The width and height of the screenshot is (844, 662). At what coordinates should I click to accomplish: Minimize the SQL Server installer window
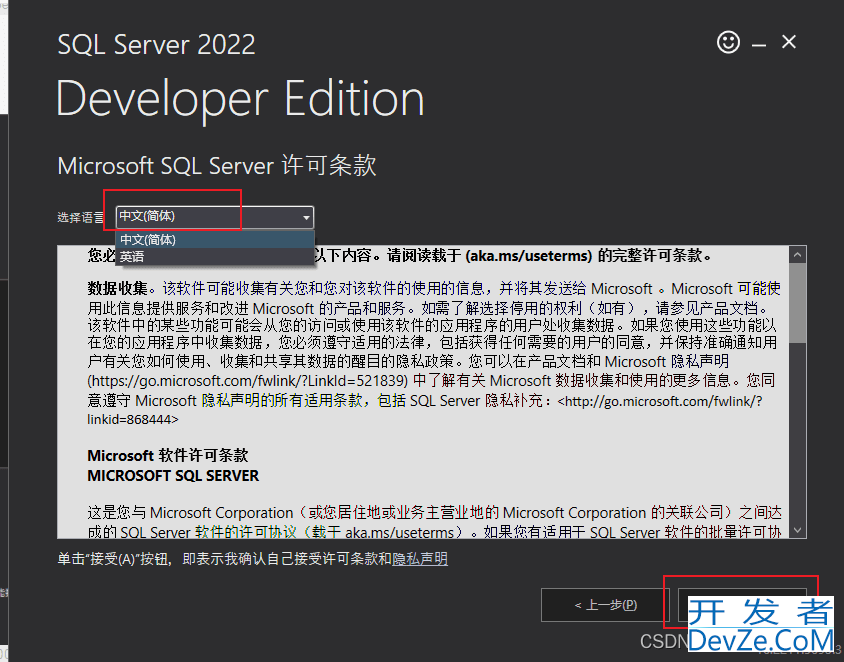click(759, 45)
